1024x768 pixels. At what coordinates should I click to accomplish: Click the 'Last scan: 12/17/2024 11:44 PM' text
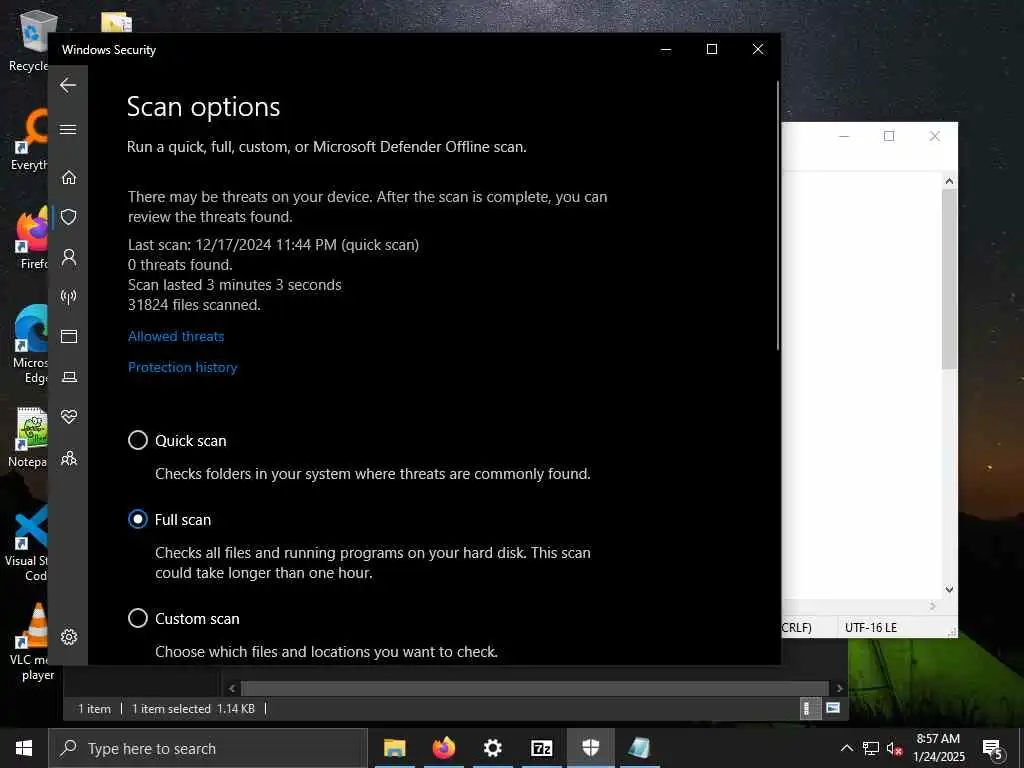[232, 245]
